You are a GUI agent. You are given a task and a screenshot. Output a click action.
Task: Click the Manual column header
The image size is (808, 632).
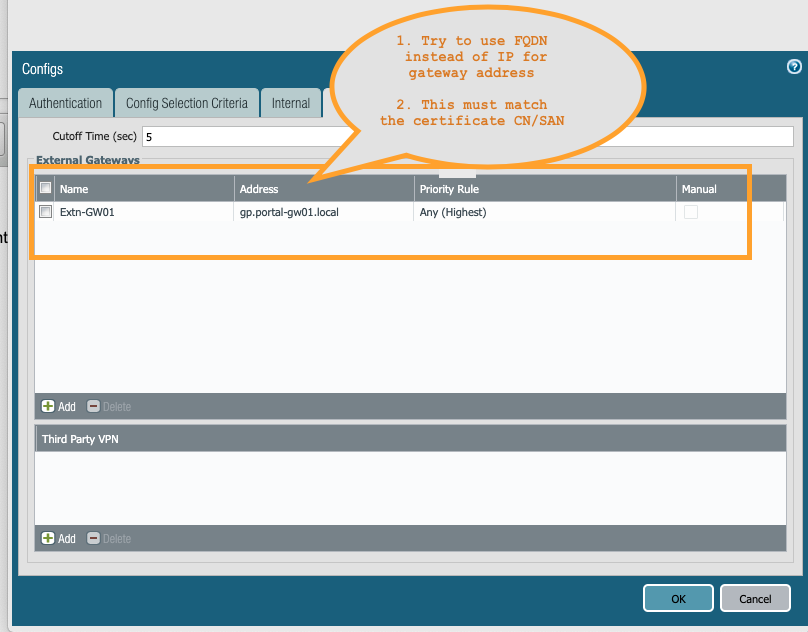coord(700,188)
